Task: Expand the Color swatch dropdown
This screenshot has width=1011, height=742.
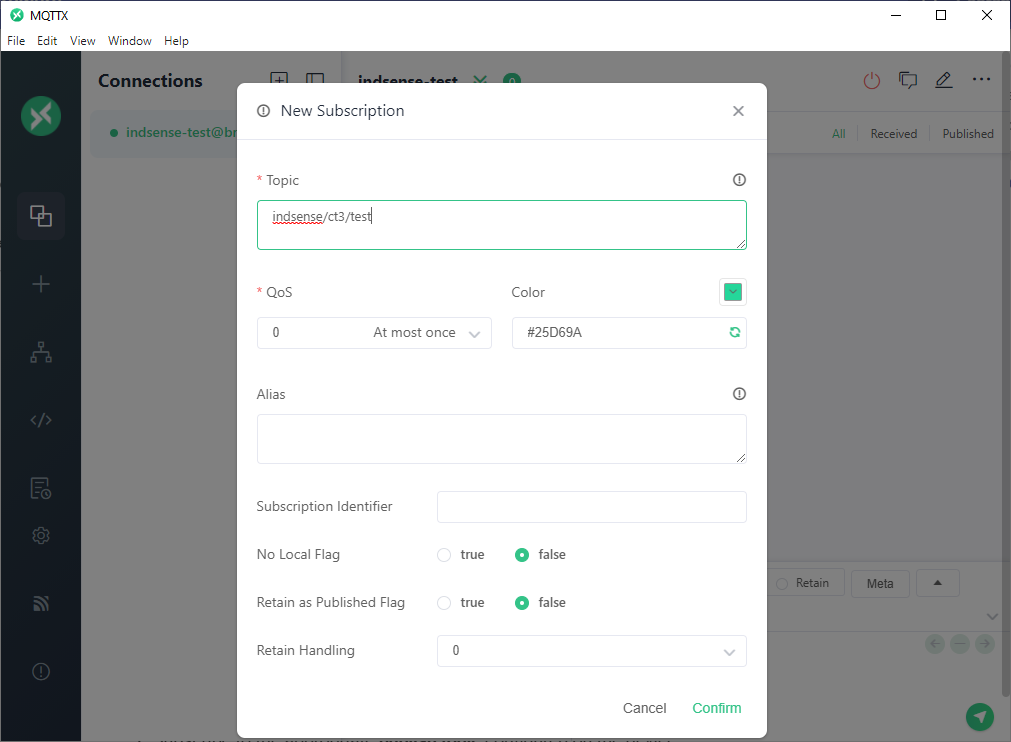Action: 733,291
